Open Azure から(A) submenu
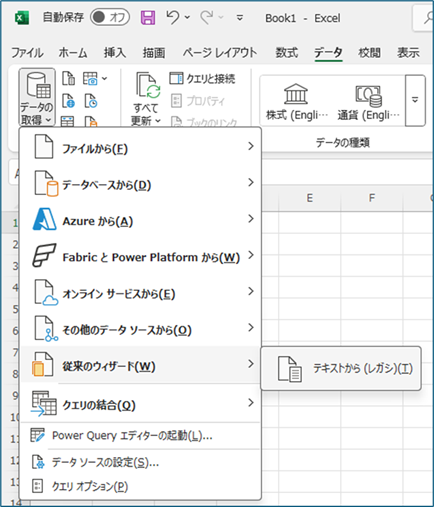Screen dimensions: 434x507 tap(140, 219)
